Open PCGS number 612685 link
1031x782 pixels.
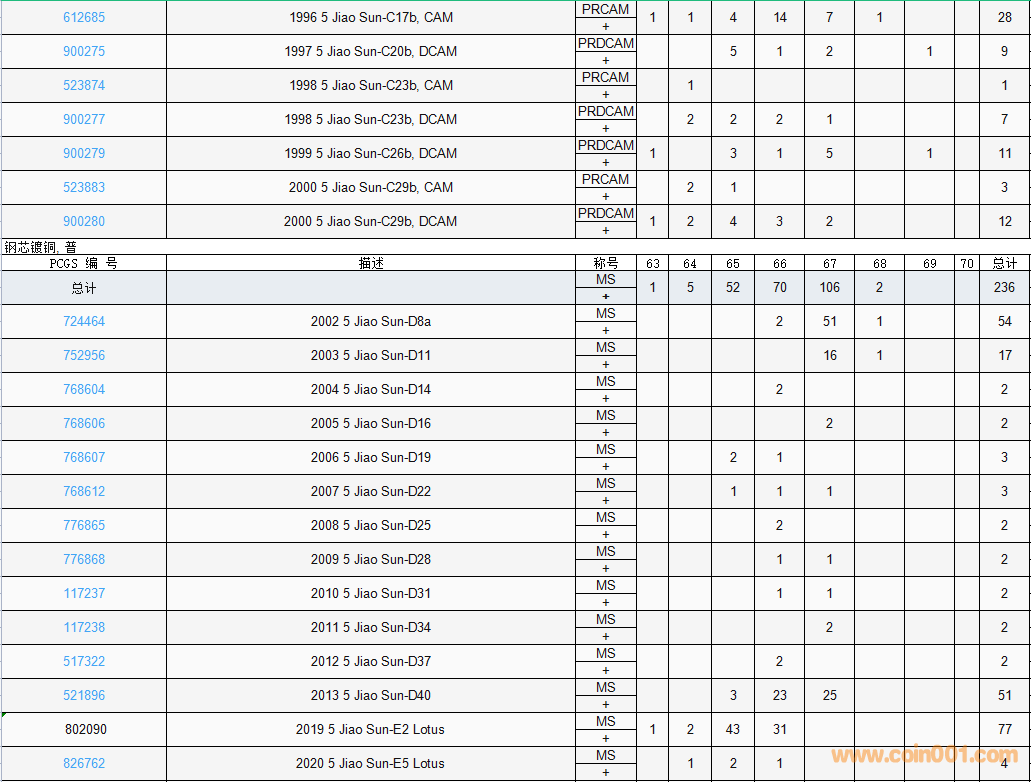[x=84, y=17]
